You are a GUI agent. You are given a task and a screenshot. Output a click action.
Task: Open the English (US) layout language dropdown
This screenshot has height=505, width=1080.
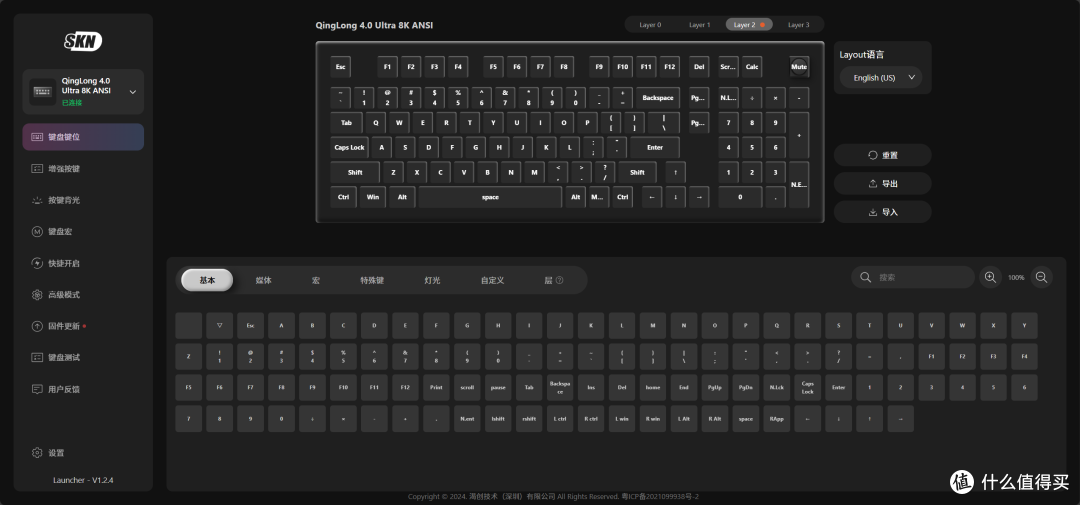pyautogui.click(x=881, y=78)
